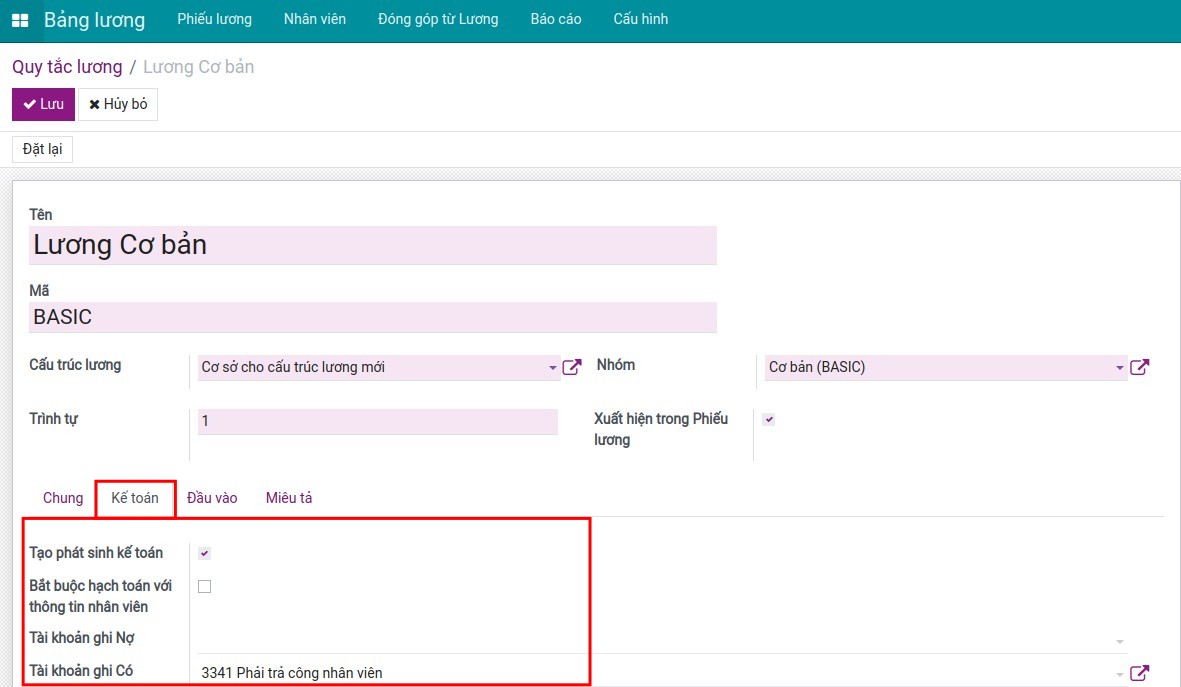Enable Bắt buộc hạch toán với thông tin nhân viên

click(x=204, y=587)
